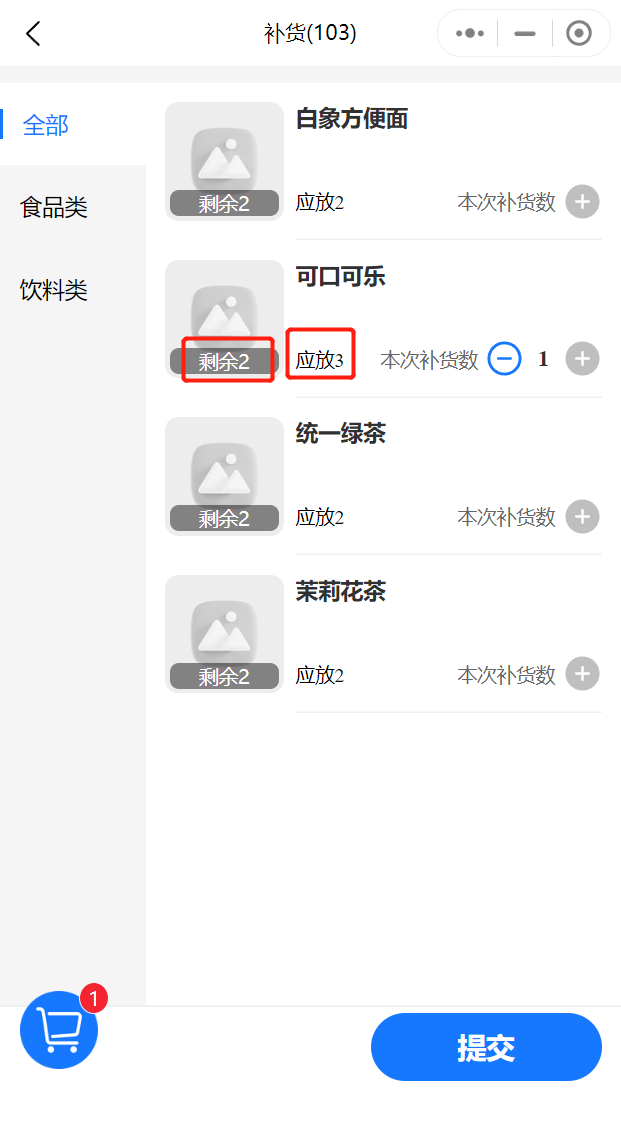Image resolution: width=621 pixels, height=1140 pixels.
Task: Add one 茉莉花茶 with plus button
Action: click(x=582, y=674)
